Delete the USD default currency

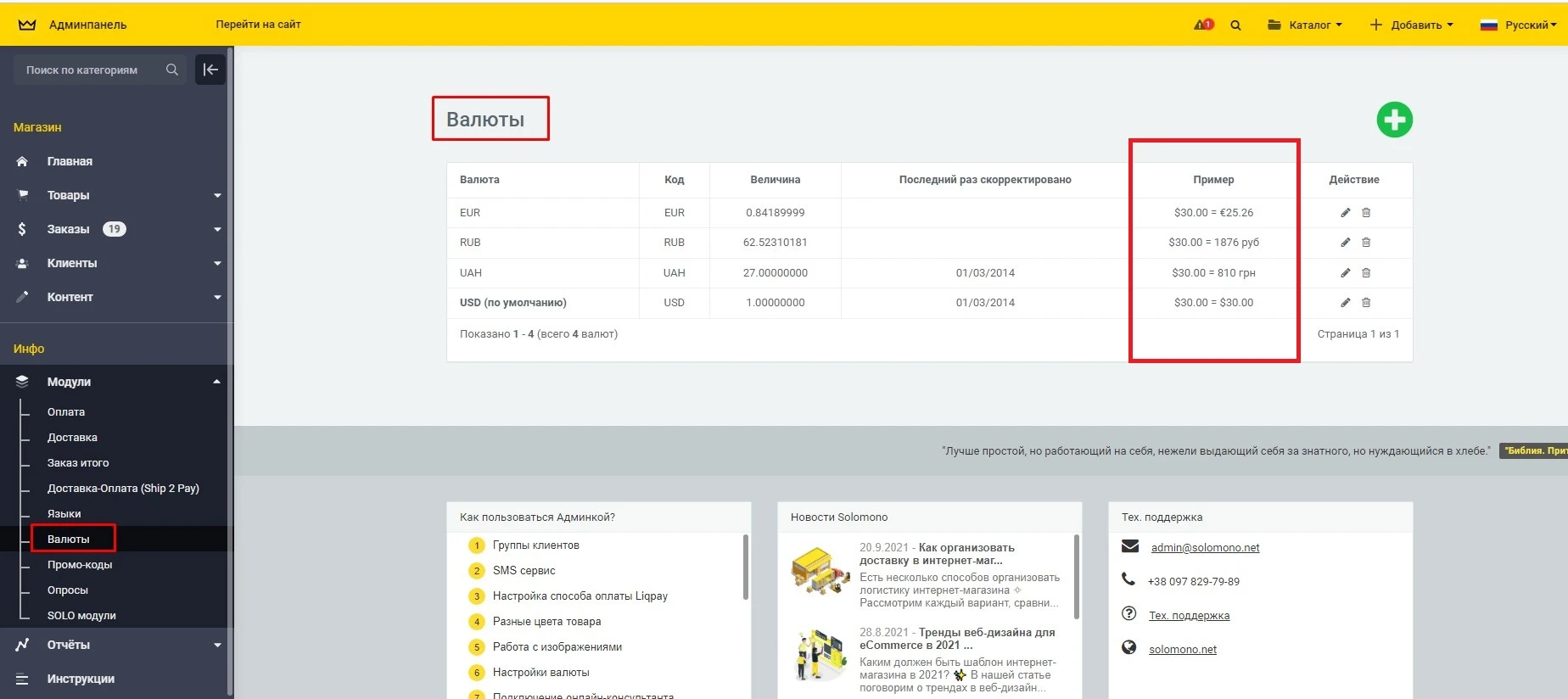click(1366, 303)
